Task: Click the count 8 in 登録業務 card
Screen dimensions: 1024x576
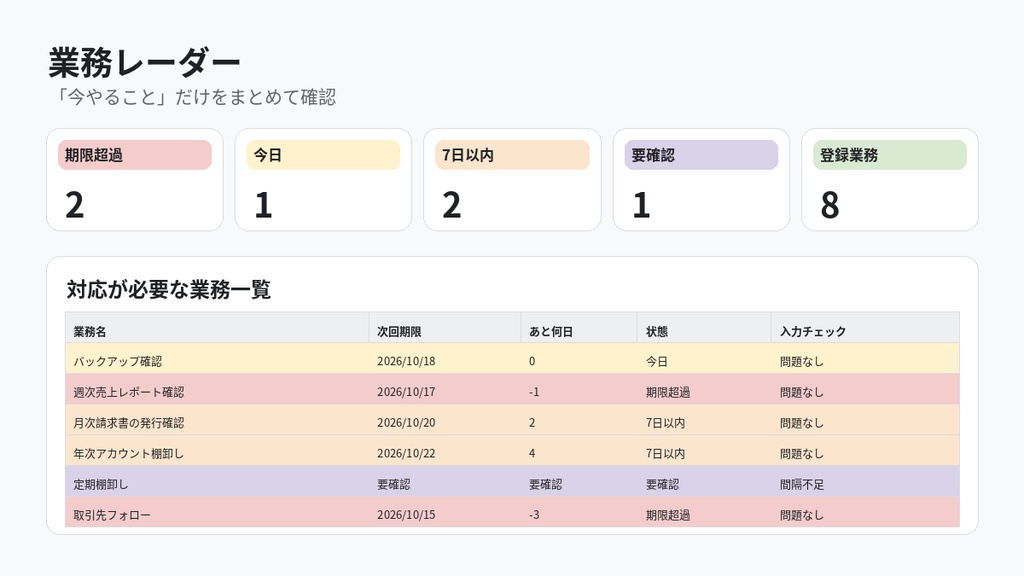Action: pyautogui.click(x=829, y=205)
